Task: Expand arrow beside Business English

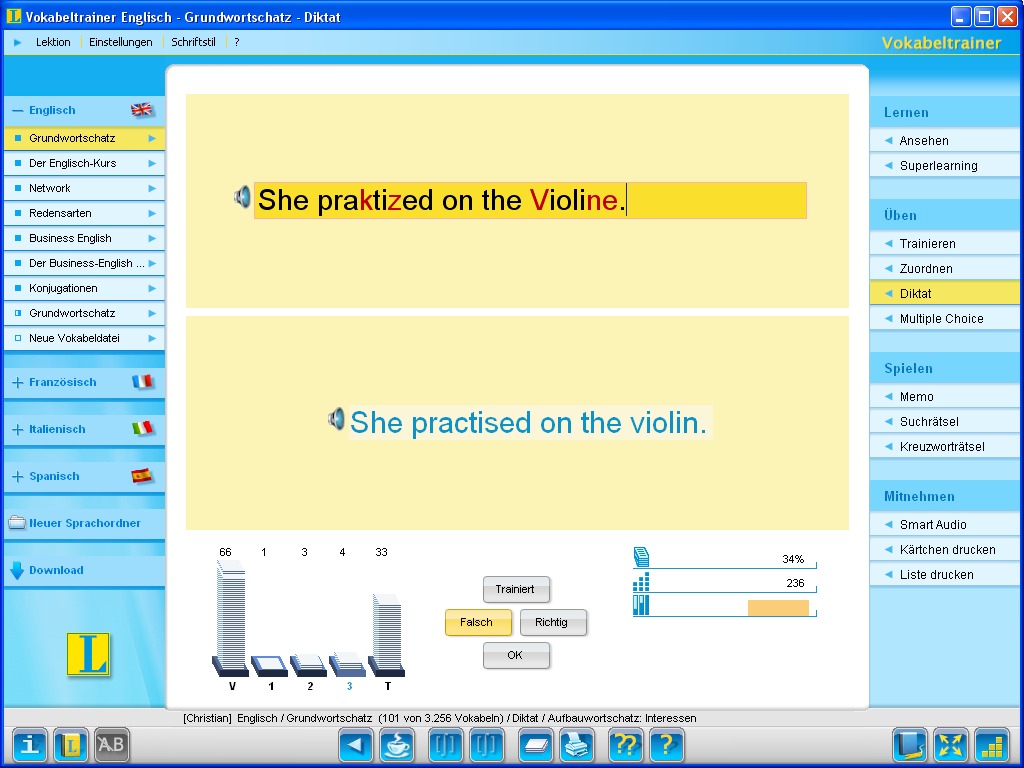Action: pos(152,238)
